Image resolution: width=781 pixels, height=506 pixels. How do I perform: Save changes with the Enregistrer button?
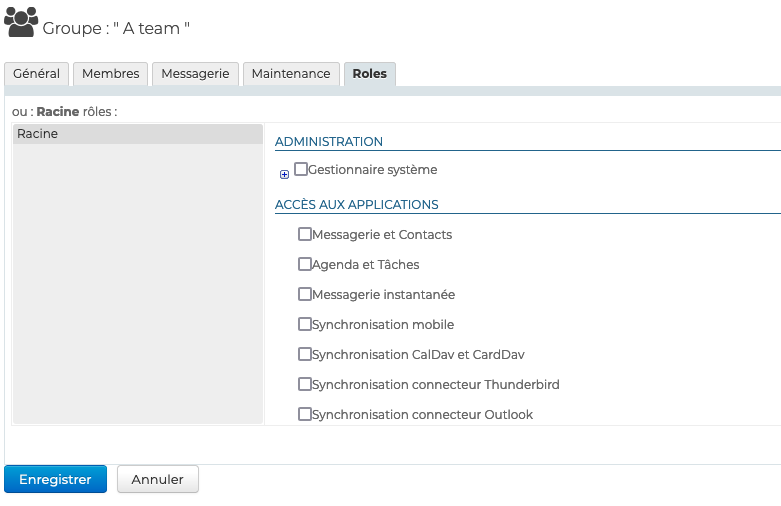pyautogui.click(x=55, y=479)
